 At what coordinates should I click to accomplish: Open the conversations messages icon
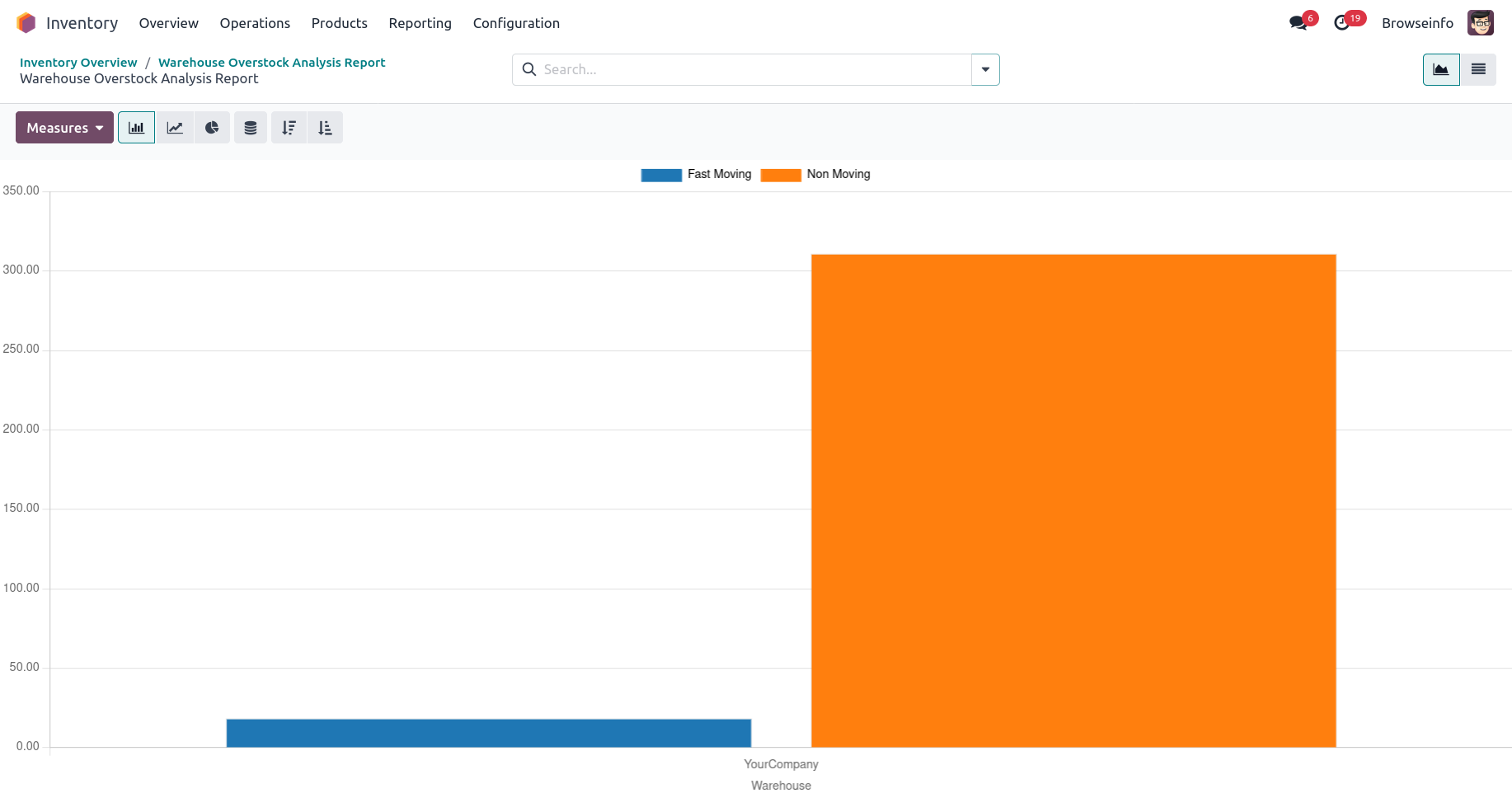click(x=1298, y=23)
